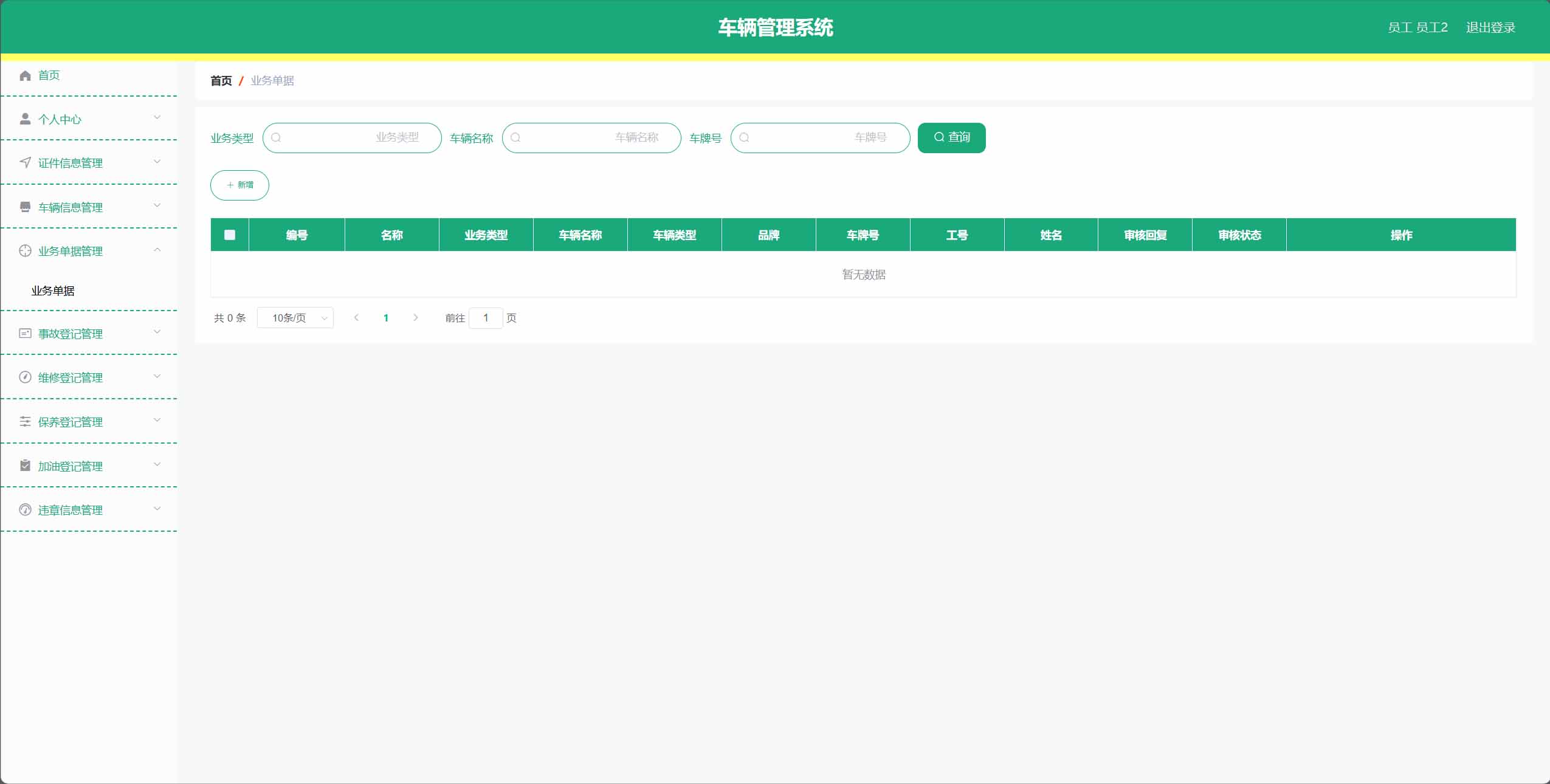Click 首页 breadcrumb link

coord(221,81)
